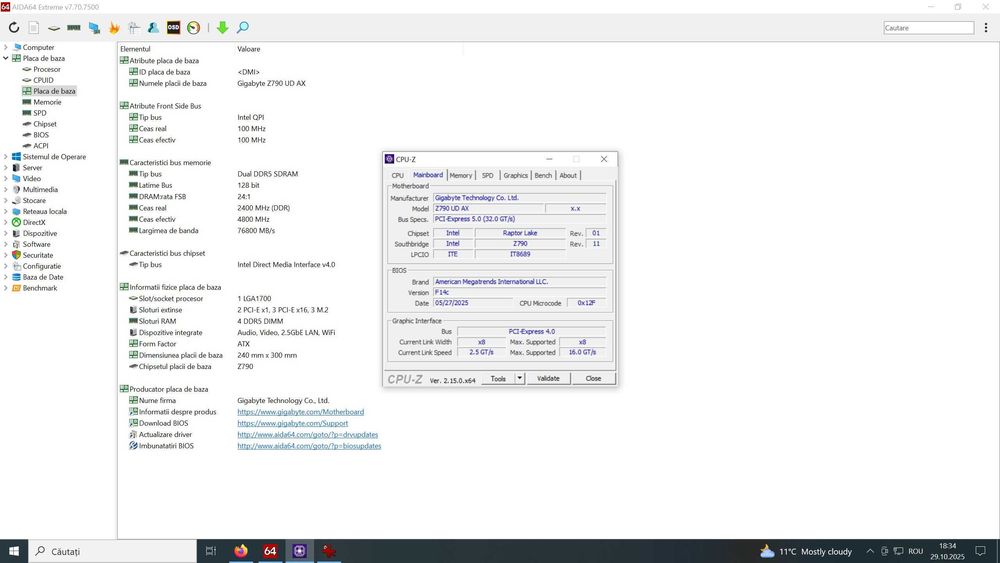Click the Refresh toolbar icon in AIDA64

(13, 27)
